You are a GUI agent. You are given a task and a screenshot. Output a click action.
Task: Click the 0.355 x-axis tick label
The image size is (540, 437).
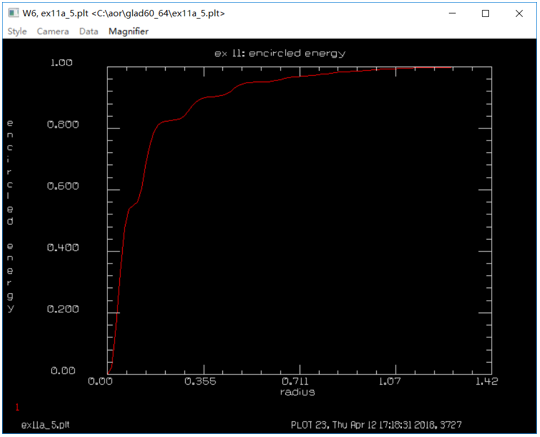(x=200, y=381)
